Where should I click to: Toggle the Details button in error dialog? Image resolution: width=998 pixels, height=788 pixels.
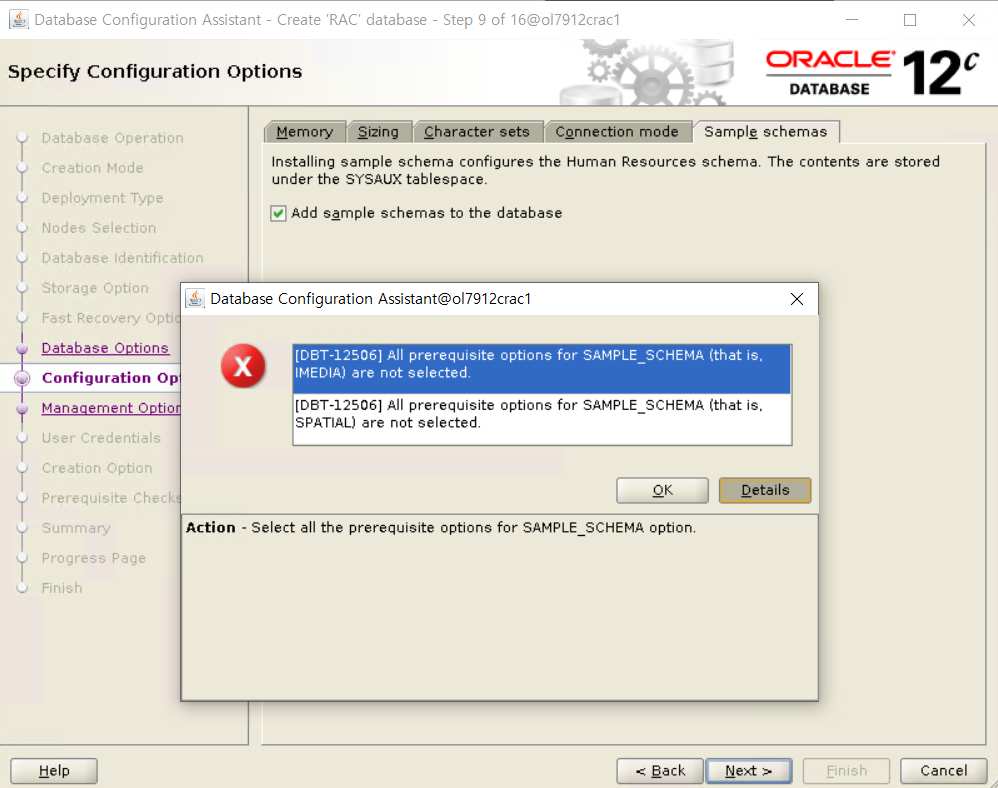765,490
